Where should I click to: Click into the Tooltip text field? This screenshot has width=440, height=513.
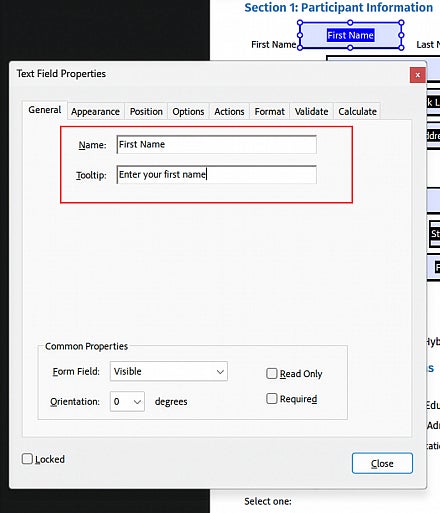click(216, 174)
